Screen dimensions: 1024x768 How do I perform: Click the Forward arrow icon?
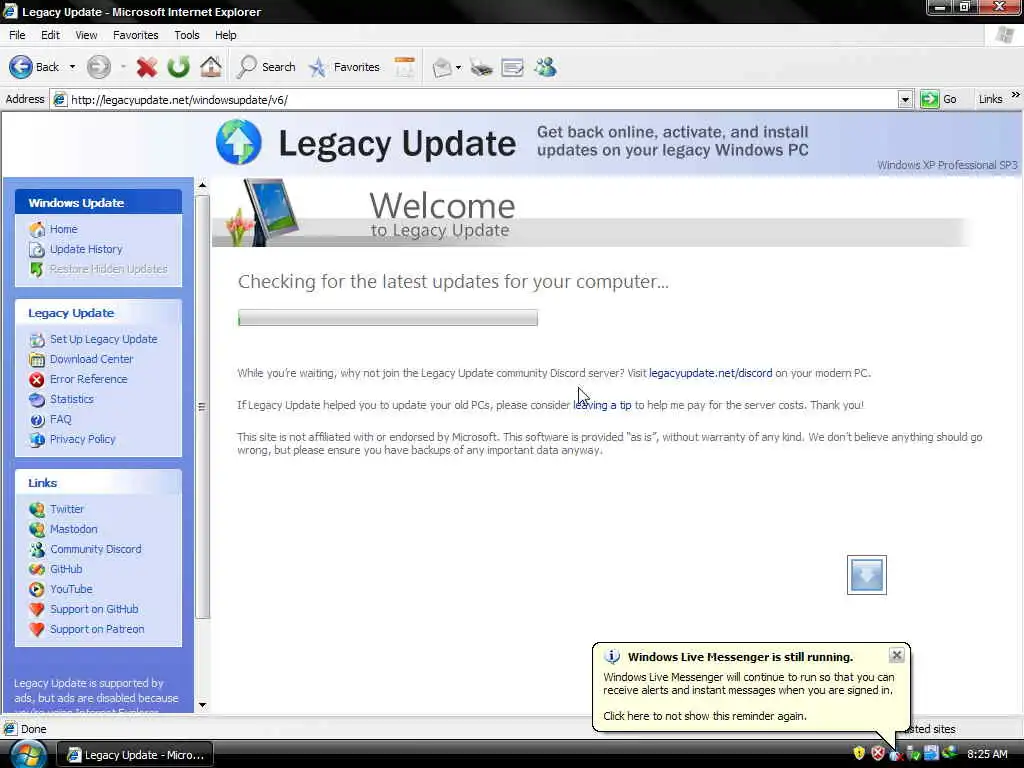[99, 67]
